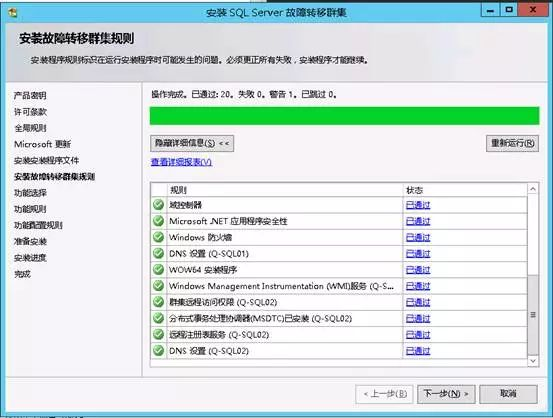Click the passed icon for DNS 设置 (Q-SQL01)

coord(158,253)
